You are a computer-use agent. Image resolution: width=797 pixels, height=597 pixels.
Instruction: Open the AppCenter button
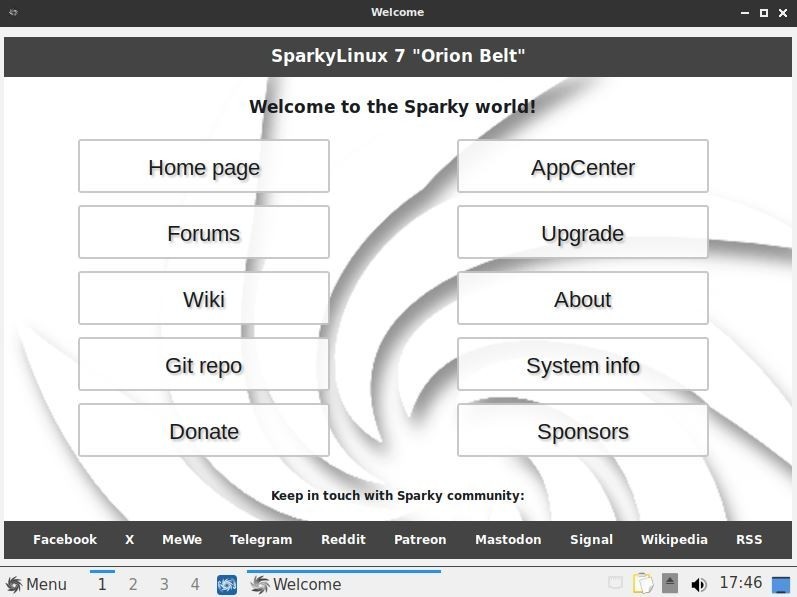point(582,167)
